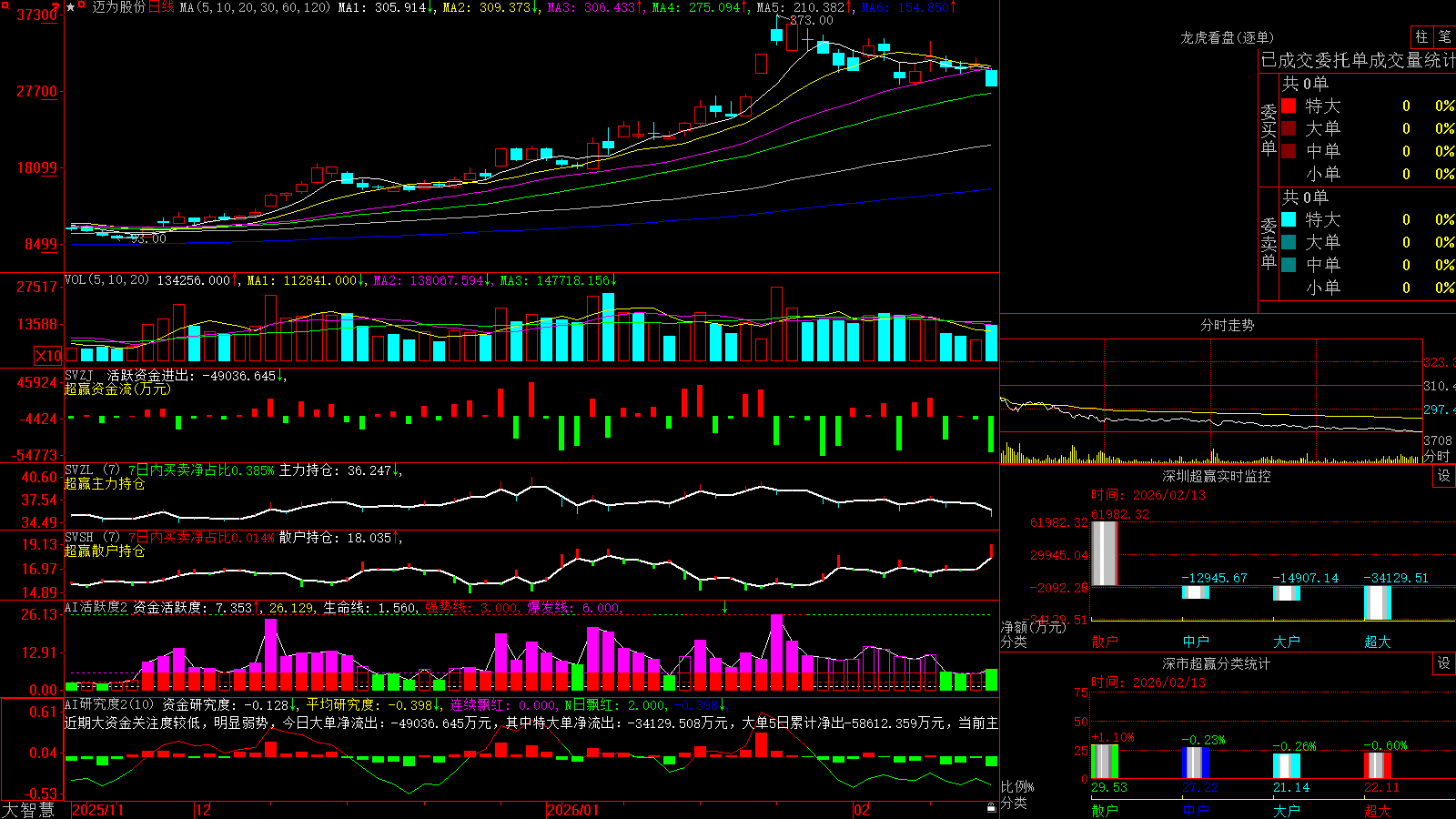The height and width of the screenshot is (819, 1456).
Task: Click the 12 month marker on timeline
Action: click(x=204, y=810)
